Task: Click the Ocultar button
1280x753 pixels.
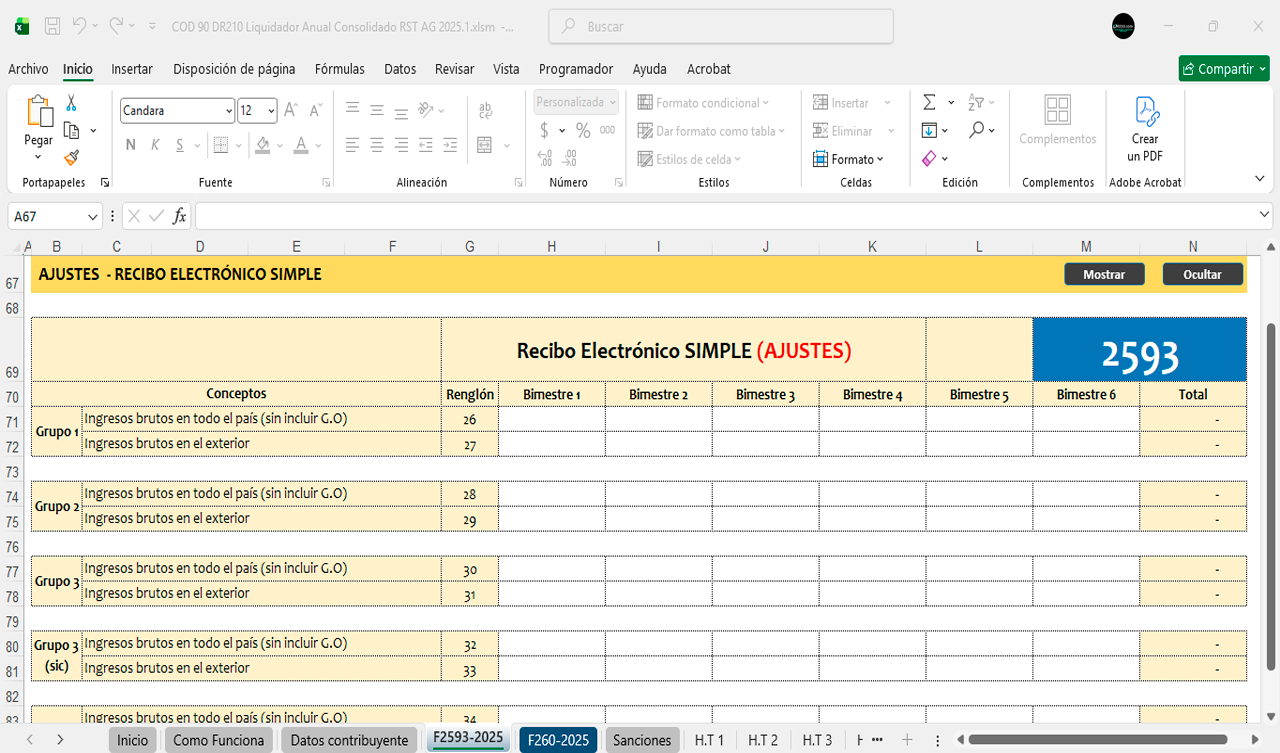Action: point(1202,274)
